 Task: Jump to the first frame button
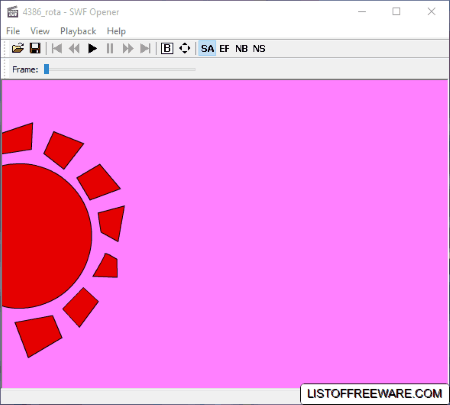[x=57, y=49]
